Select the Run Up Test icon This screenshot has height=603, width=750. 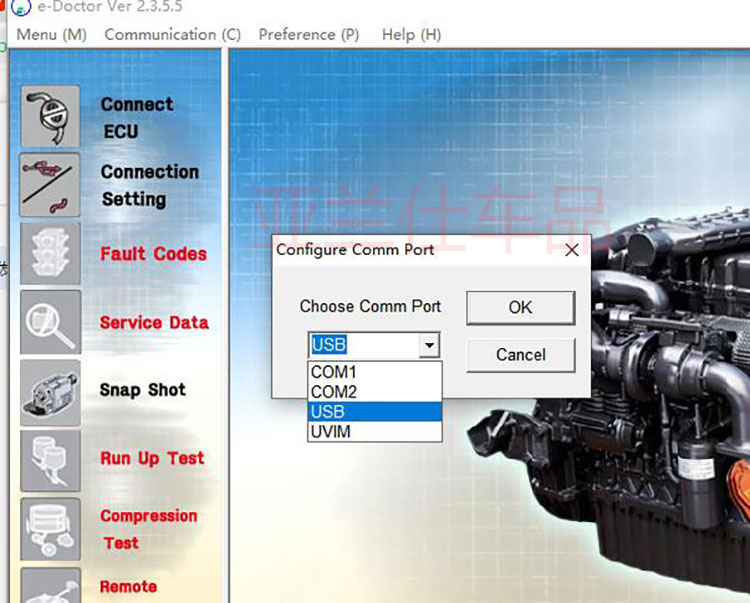(50, 460)
